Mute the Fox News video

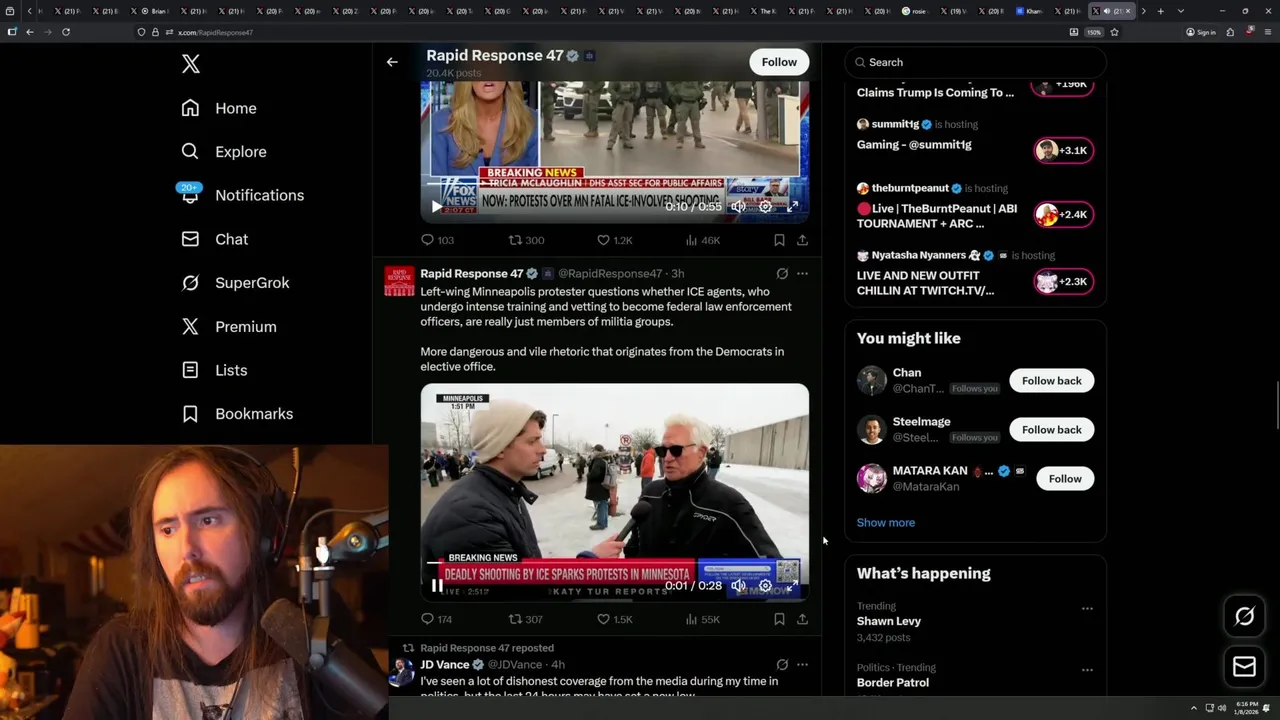click(x=738, y=206)
